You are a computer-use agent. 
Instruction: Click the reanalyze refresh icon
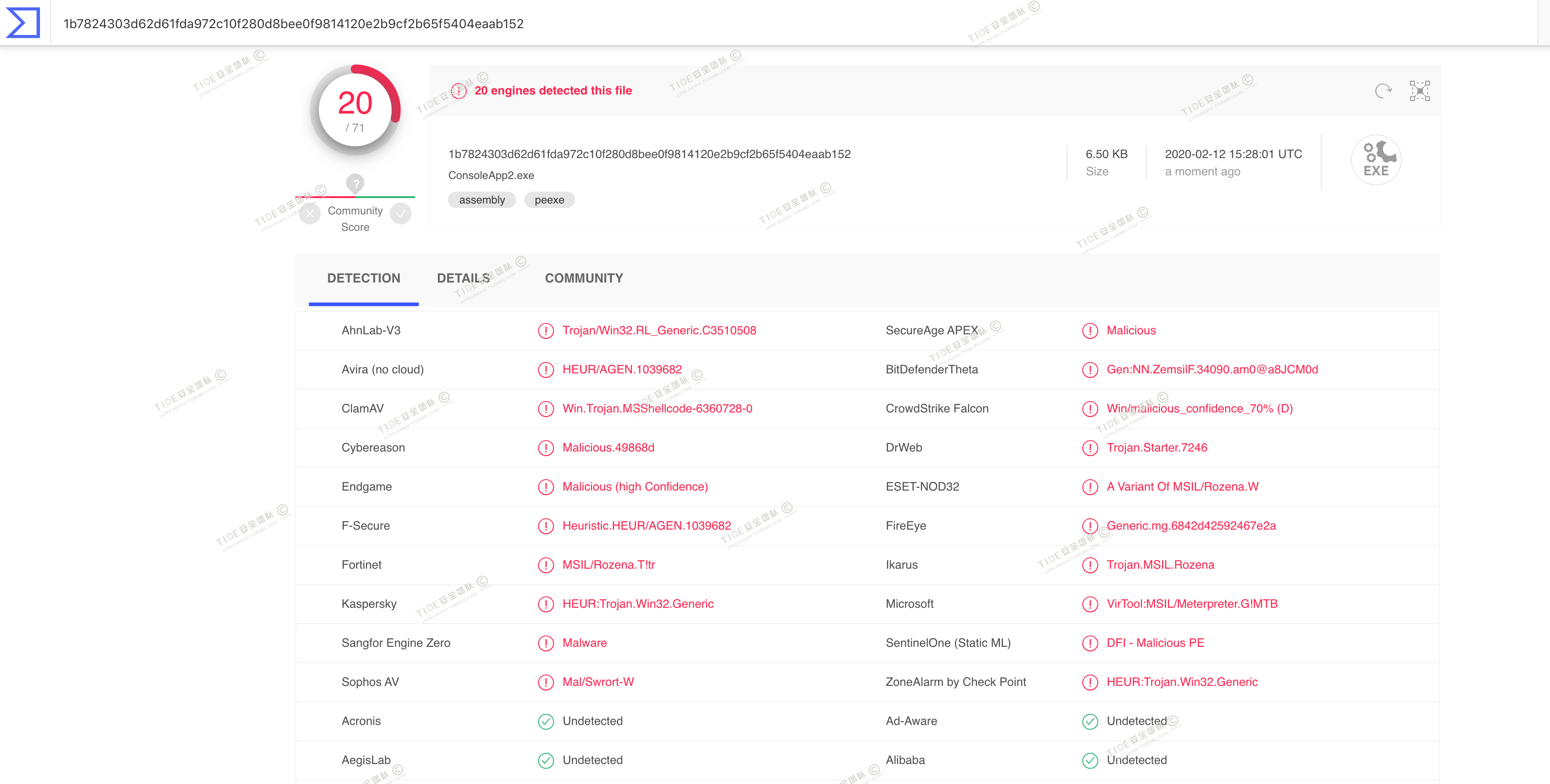coord(1383,91)
